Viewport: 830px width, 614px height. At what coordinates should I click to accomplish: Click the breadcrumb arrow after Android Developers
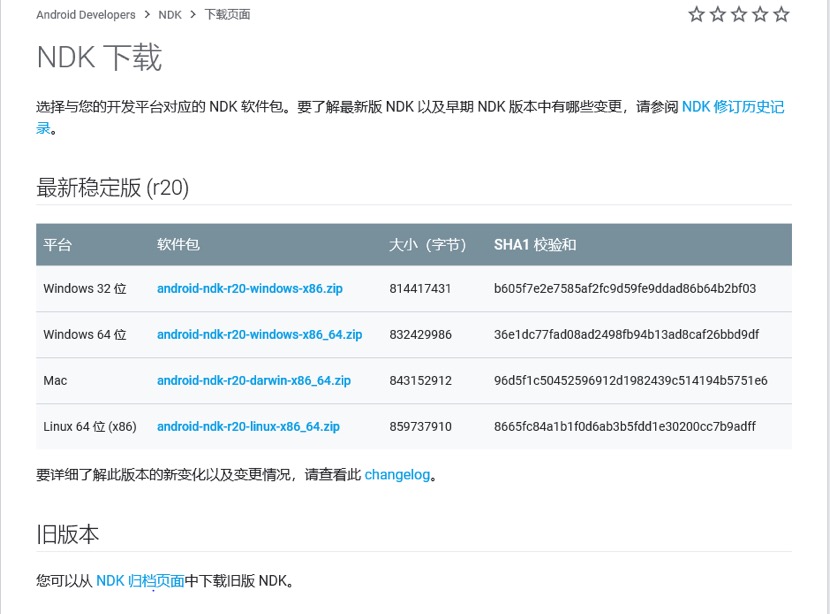146,14
